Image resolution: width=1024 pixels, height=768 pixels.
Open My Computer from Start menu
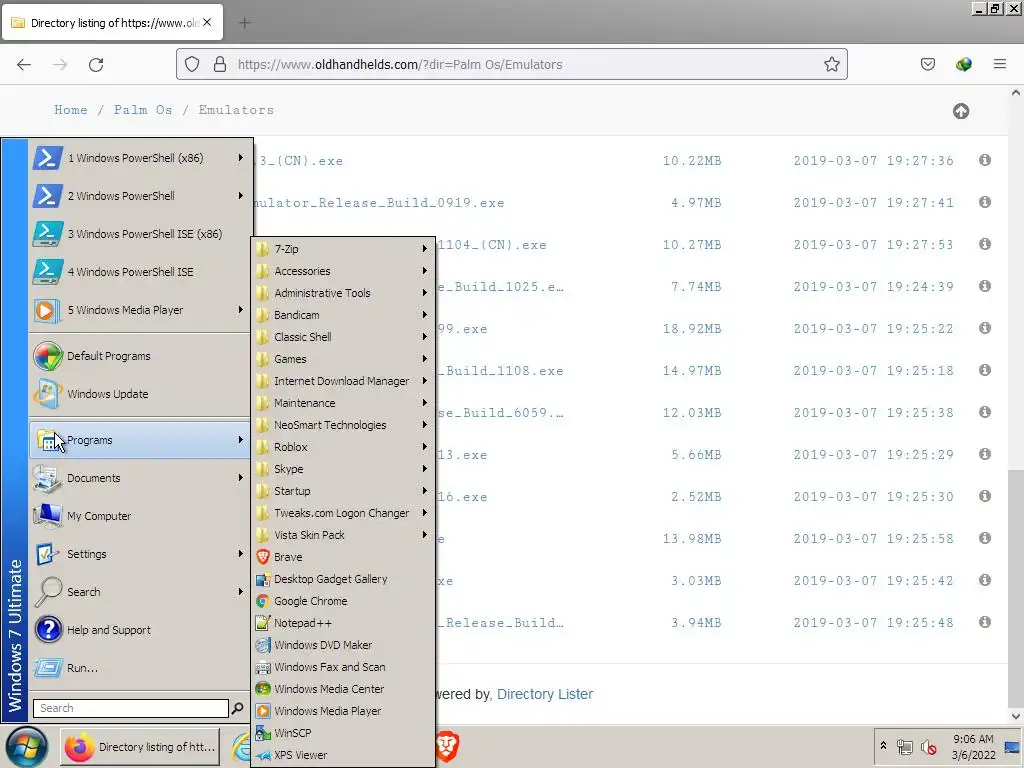tap(140, 516)
